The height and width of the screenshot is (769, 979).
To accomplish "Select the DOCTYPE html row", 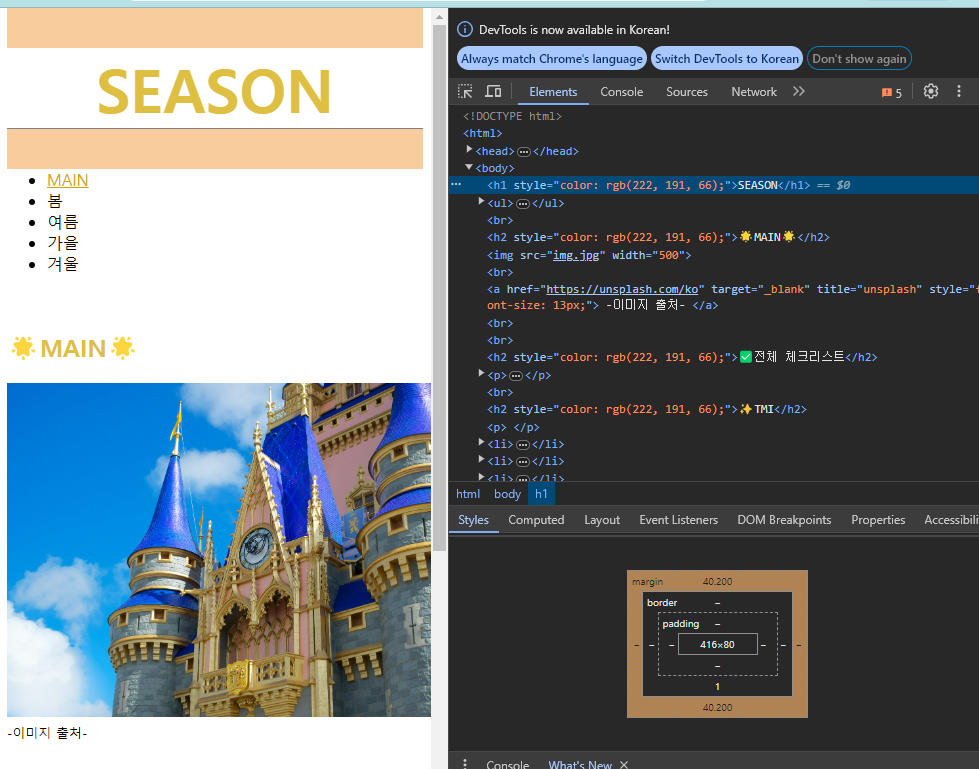I will [512, 116].
